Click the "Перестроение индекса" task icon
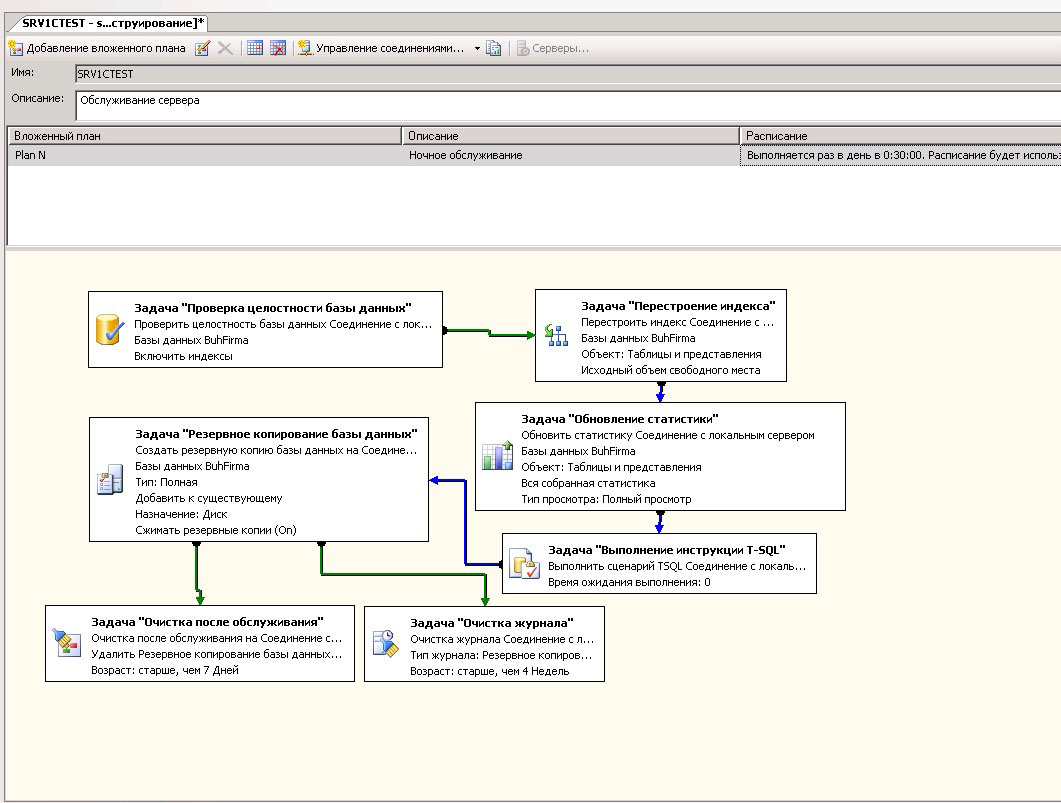This screenshot has height=803, width=1061. pyautogui.click(x=555, y=336)
